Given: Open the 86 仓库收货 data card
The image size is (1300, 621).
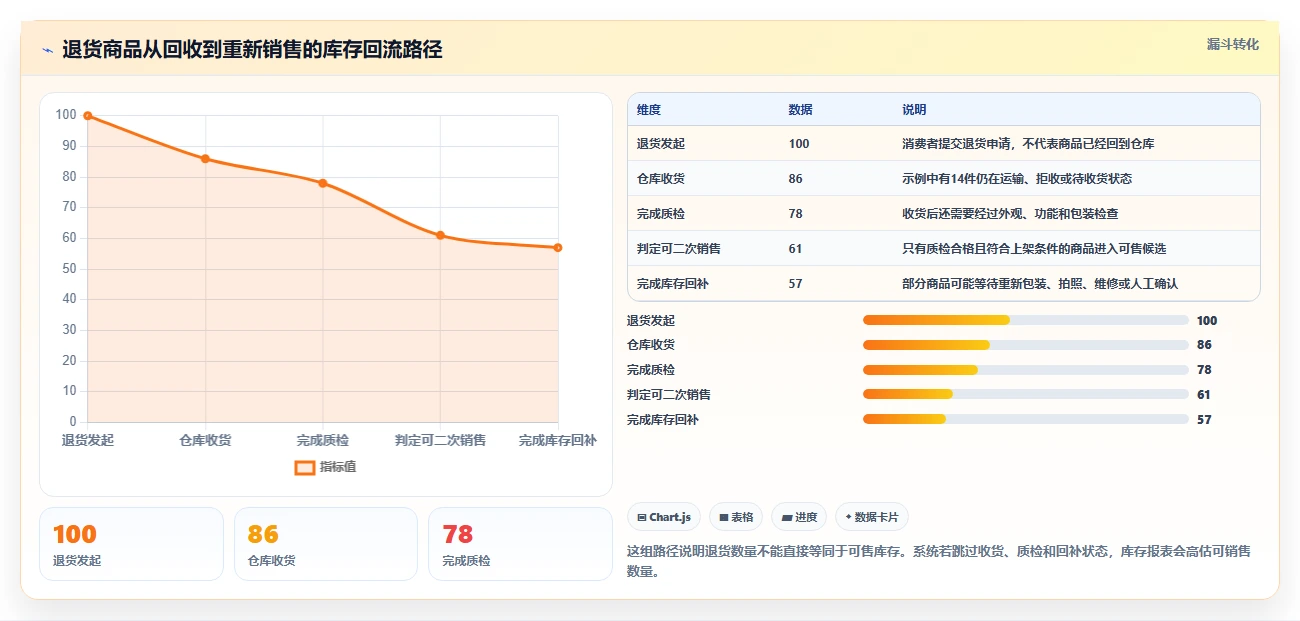Looking at the screenshot, I should click(x=325, y=544).
